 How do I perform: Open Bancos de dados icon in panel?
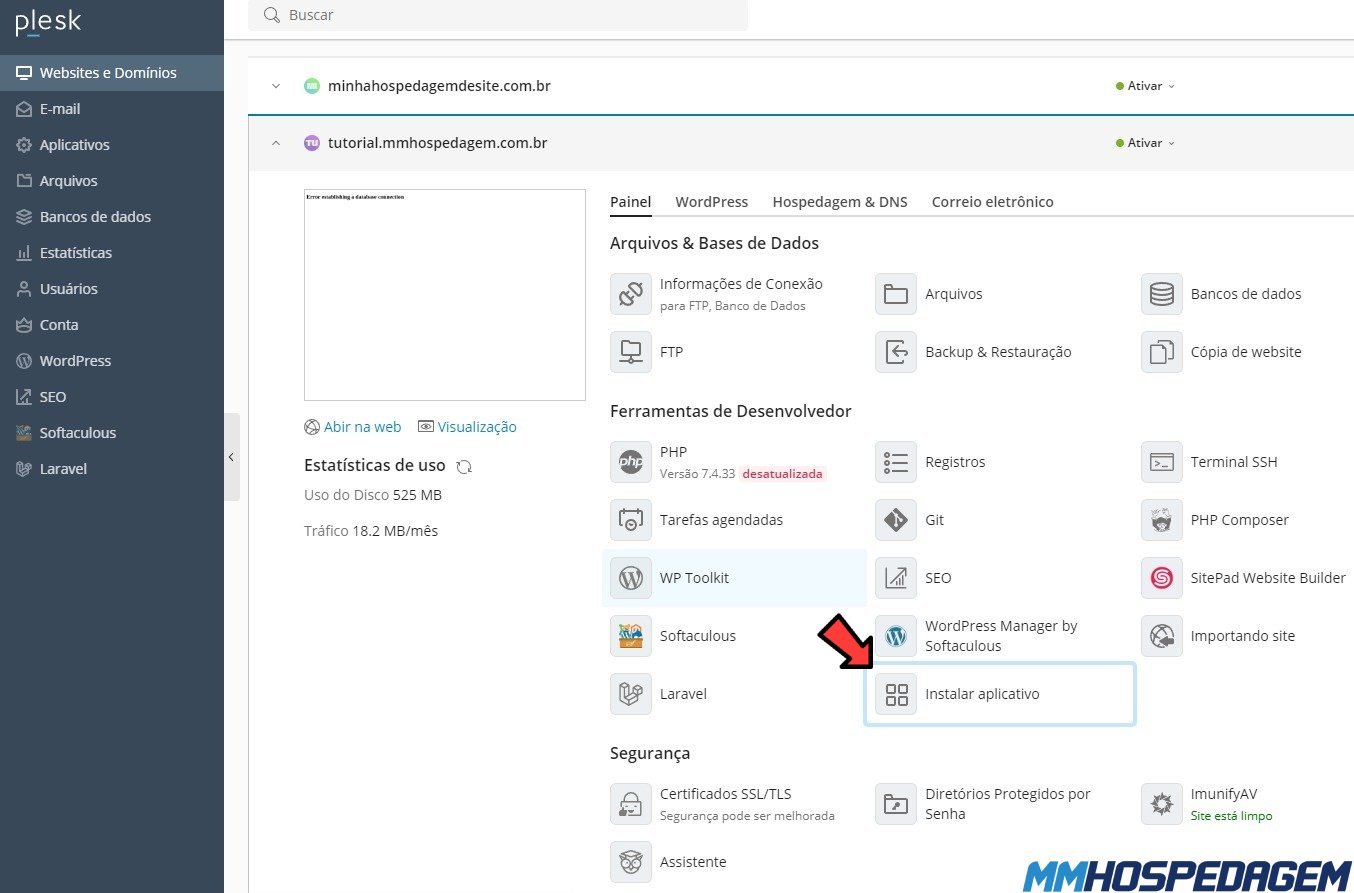click(x=1161, y=294)
